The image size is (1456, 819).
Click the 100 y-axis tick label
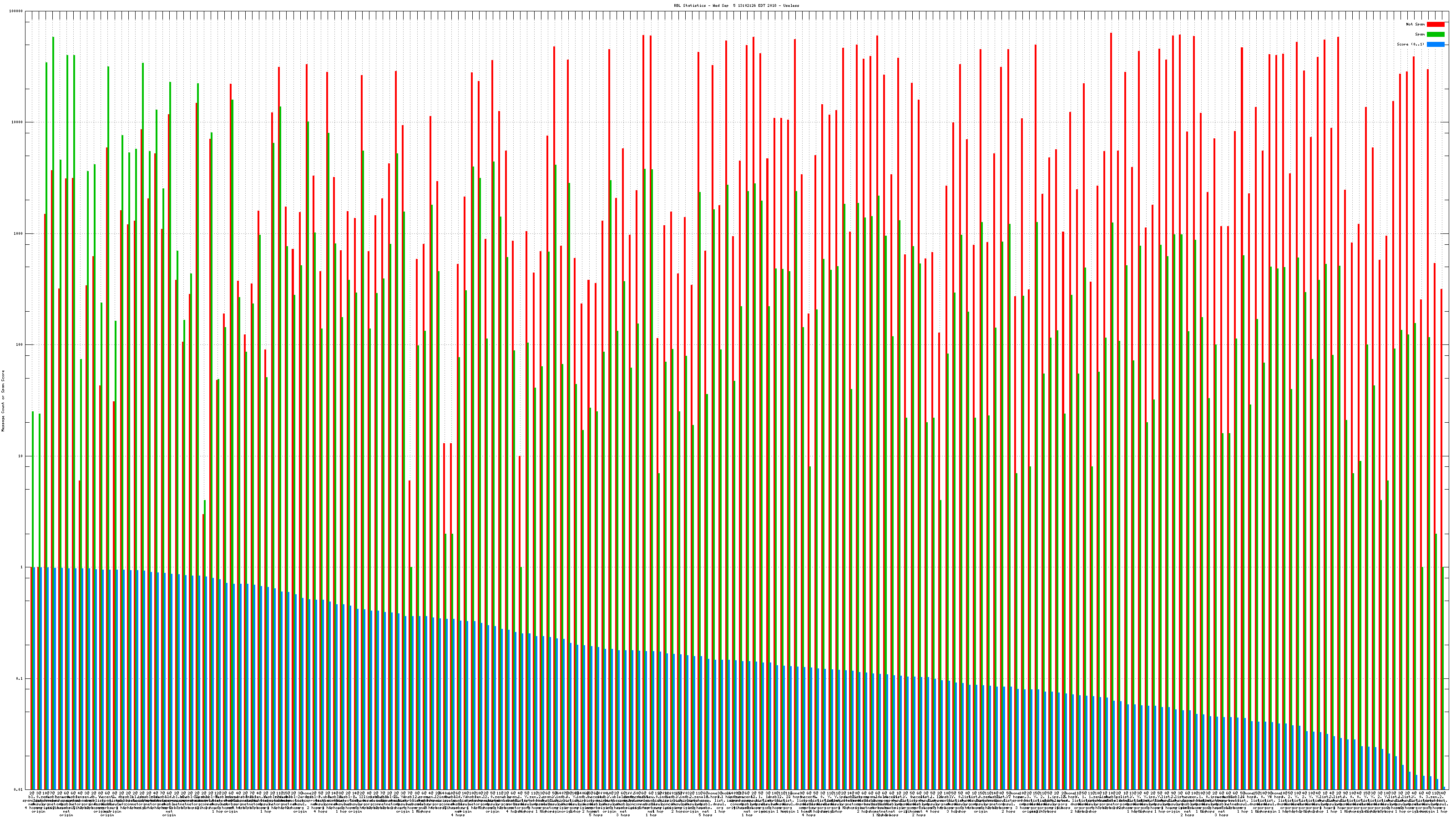[20, 345]
